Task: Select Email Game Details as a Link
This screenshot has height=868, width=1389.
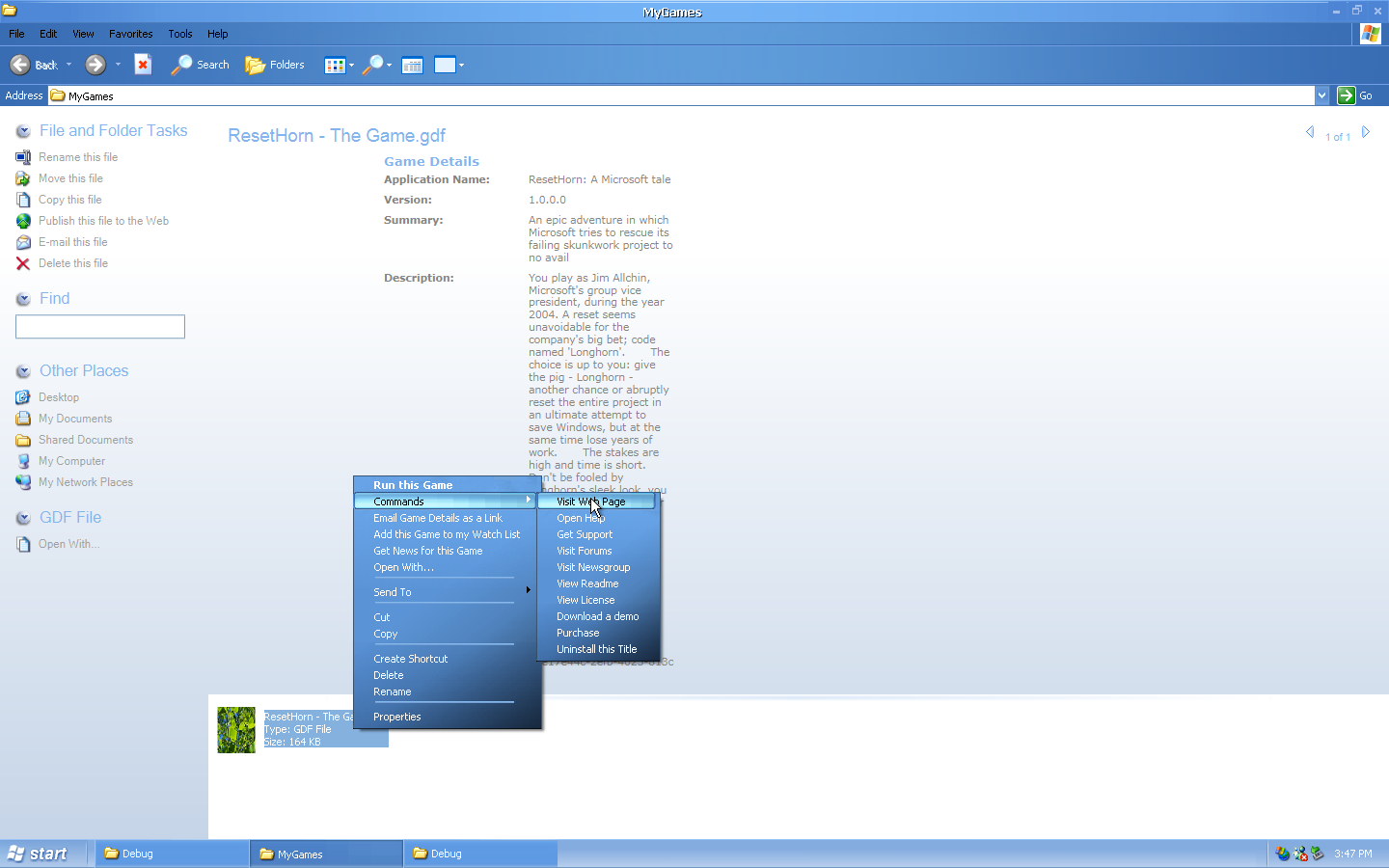Action: point(445,518)
